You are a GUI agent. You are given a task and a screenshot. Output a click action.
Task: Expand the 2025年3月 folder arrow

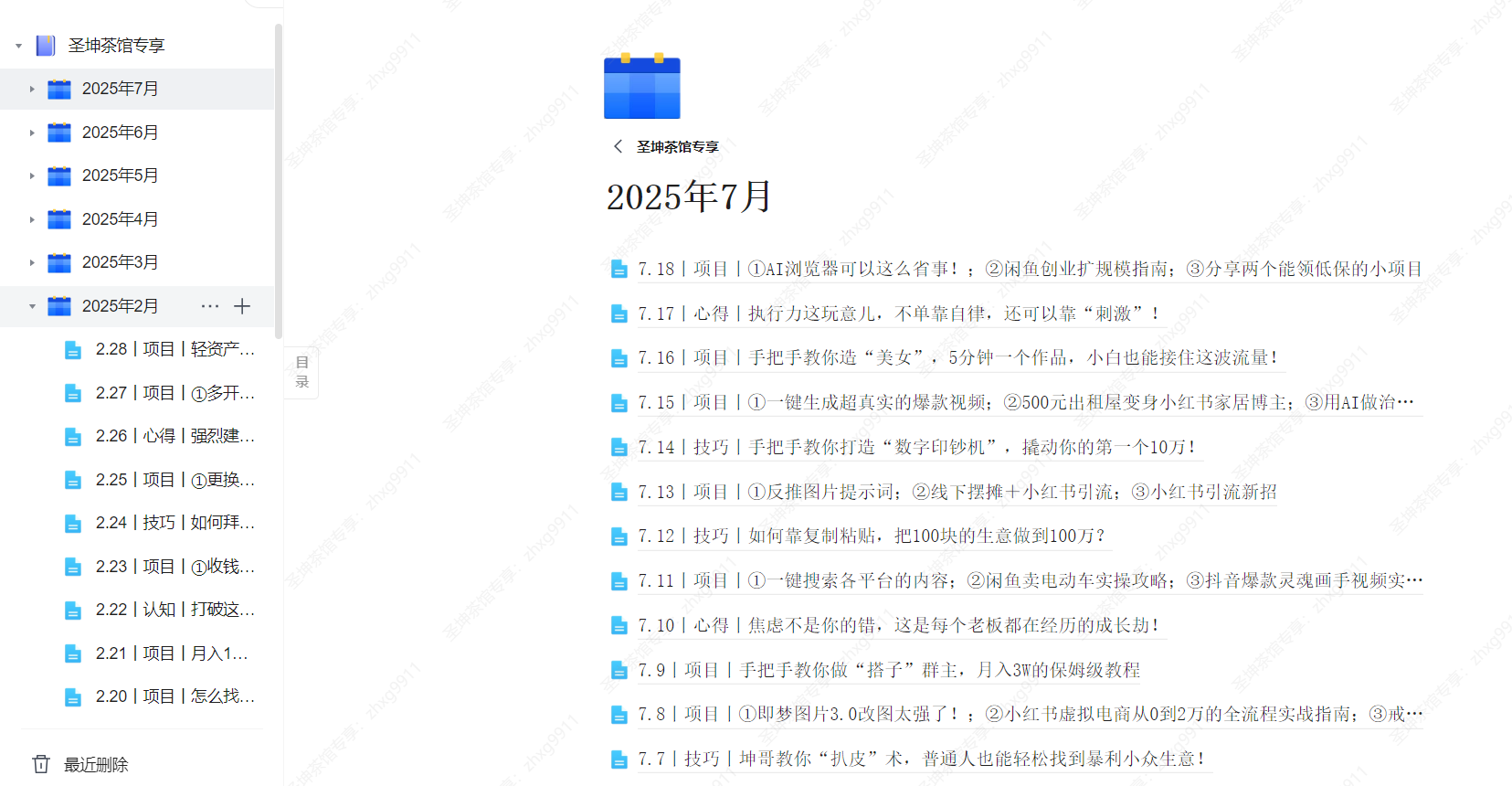coord(32,262)
